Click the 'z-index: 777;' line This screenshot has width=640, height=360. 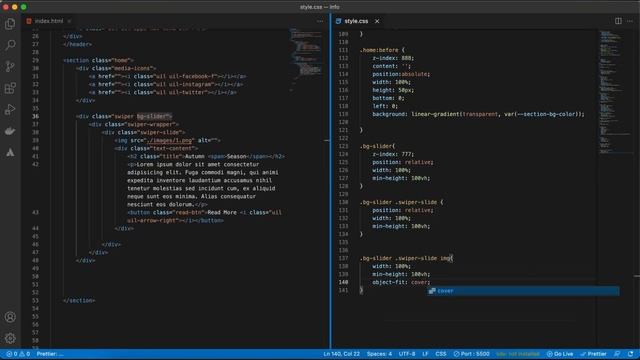(x=393, y=154)
